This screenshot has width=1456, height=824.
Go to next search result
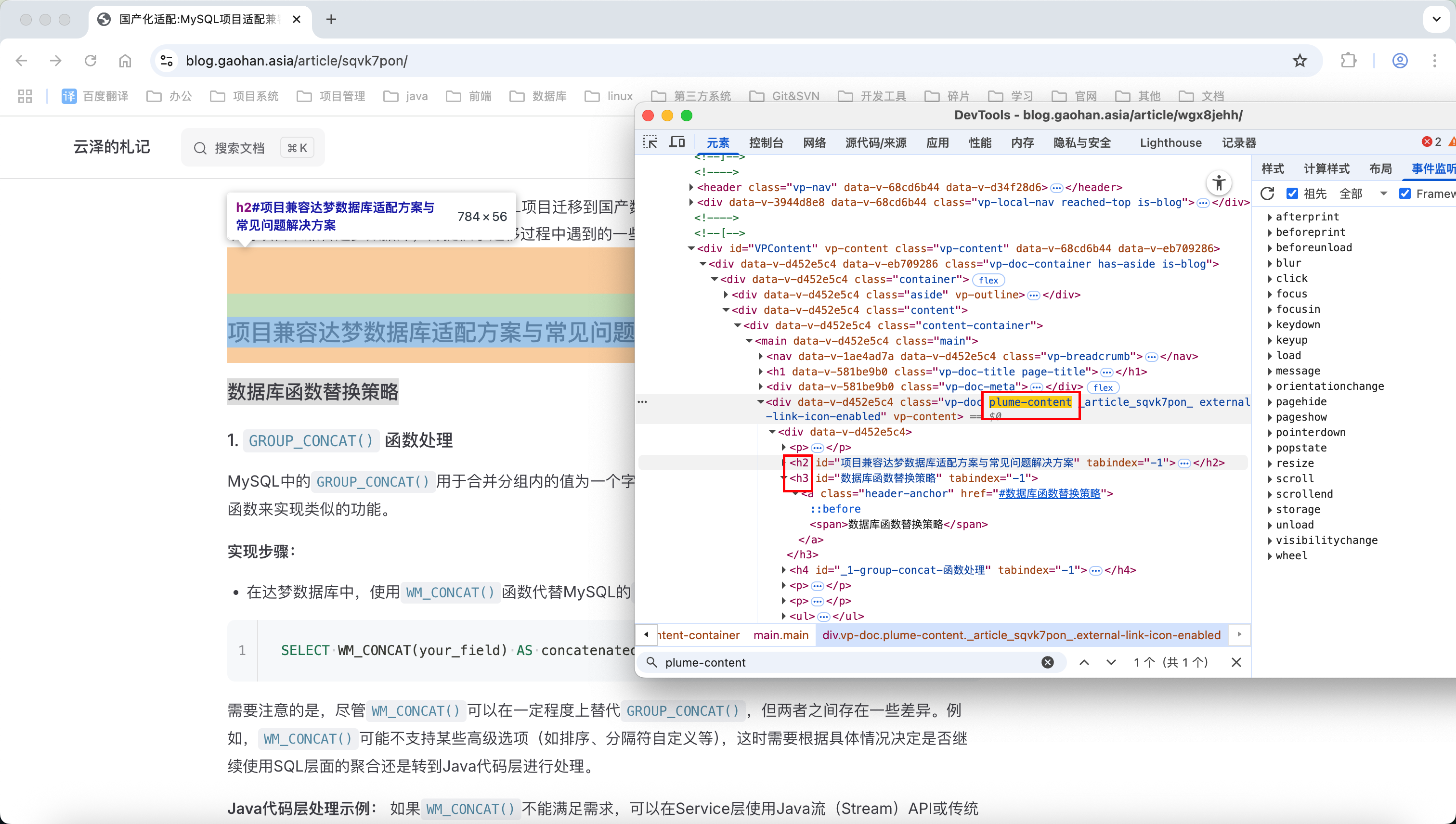click(1111, 662)
